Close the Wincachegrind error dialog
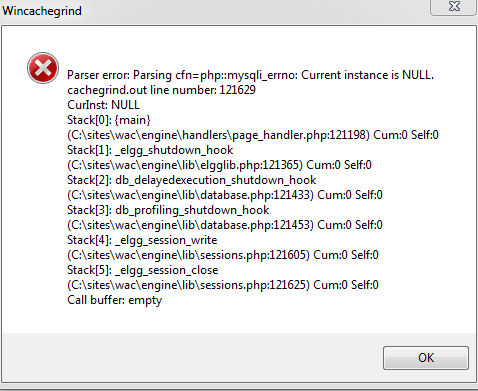 click(x=454, y=7)
